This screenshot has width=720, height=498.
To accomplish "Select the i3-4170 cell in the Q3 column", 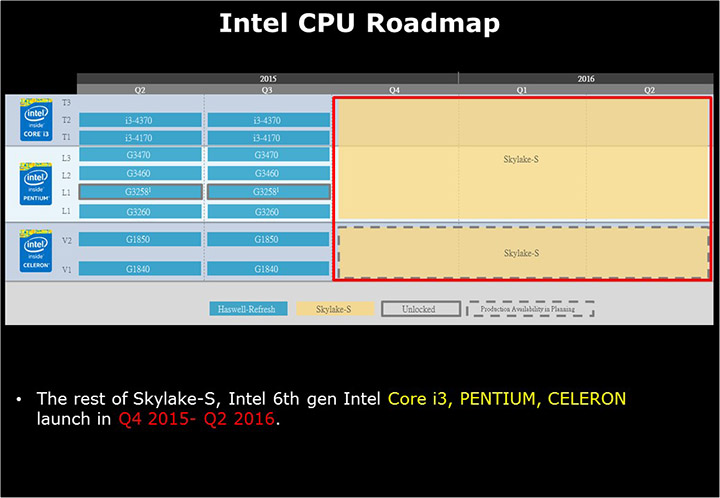I will [x=268, y=138].
